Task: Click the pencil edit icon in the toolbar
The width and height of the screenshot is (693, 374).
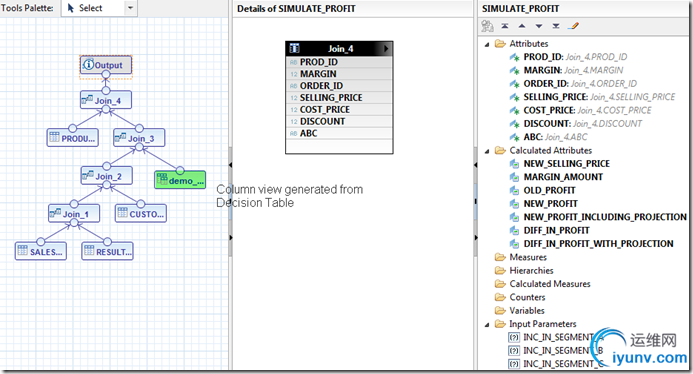Action: coord(574,26)
